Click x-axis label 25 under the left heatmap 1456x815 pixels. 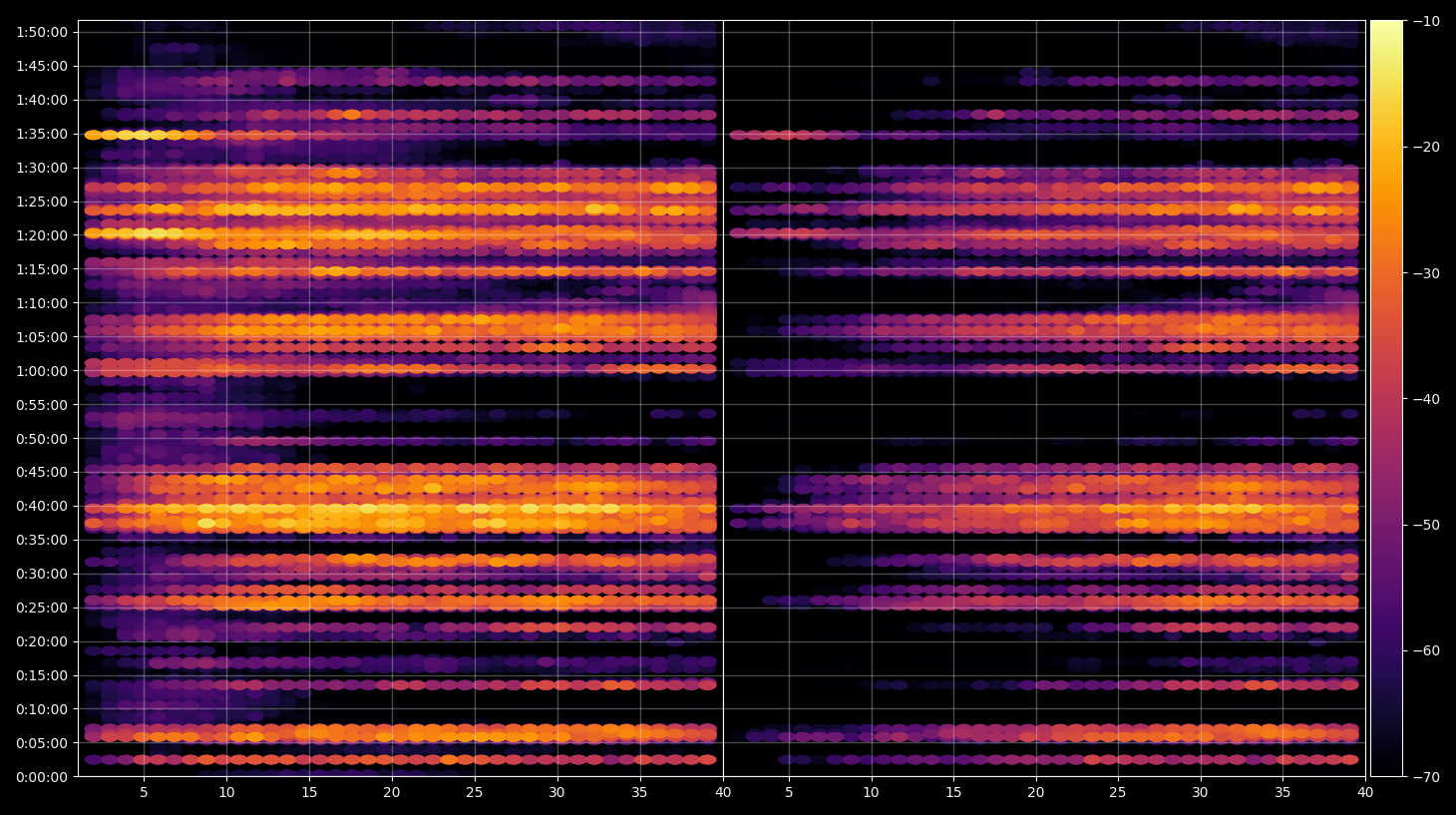(x=475, y=793)
